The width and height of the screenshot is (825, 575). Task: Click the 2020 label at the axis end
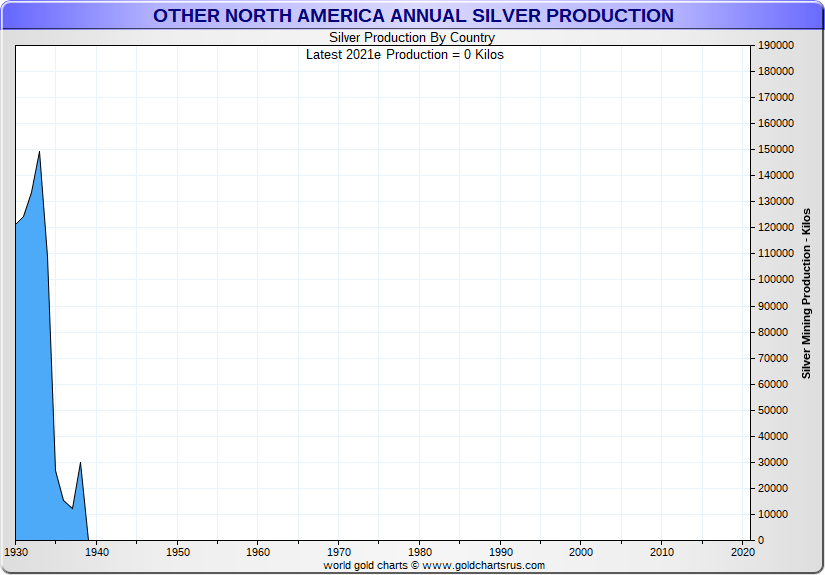point(742,551)
